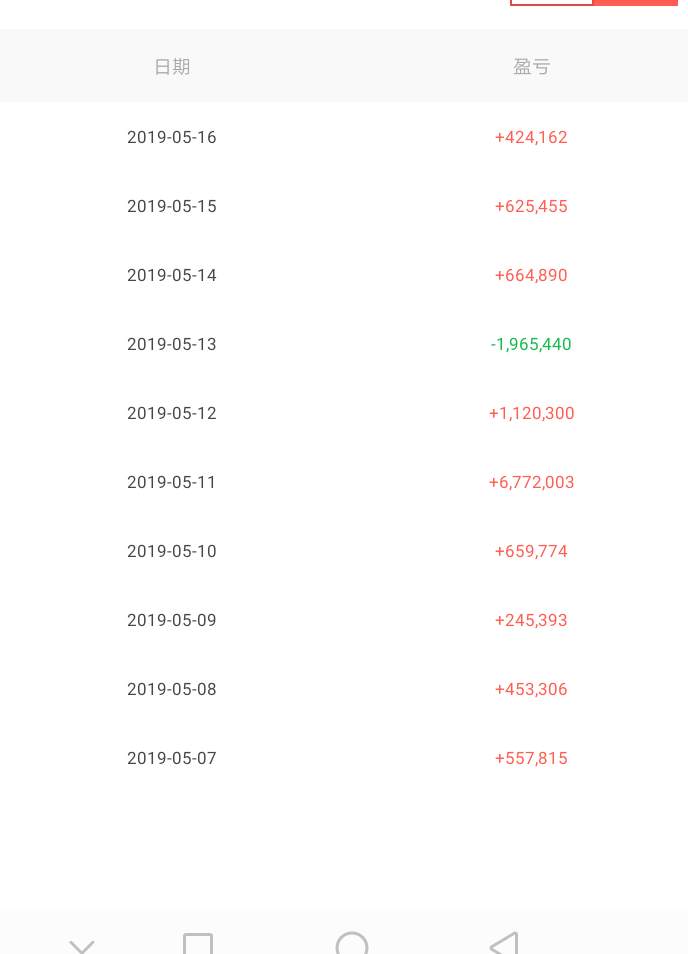Select the 2019-05-08 date entry
Viewport: 688px width, 954px height.
coord(172,689)
